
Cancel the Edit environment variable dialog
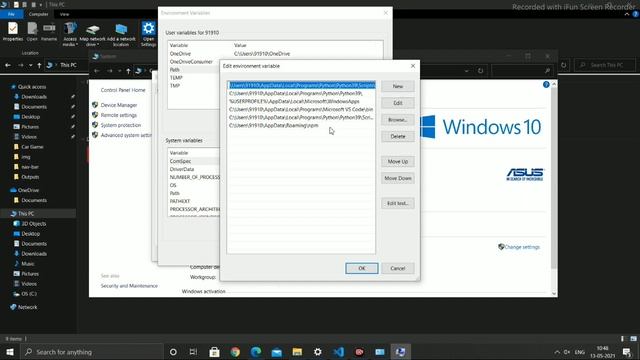[398, 268]
